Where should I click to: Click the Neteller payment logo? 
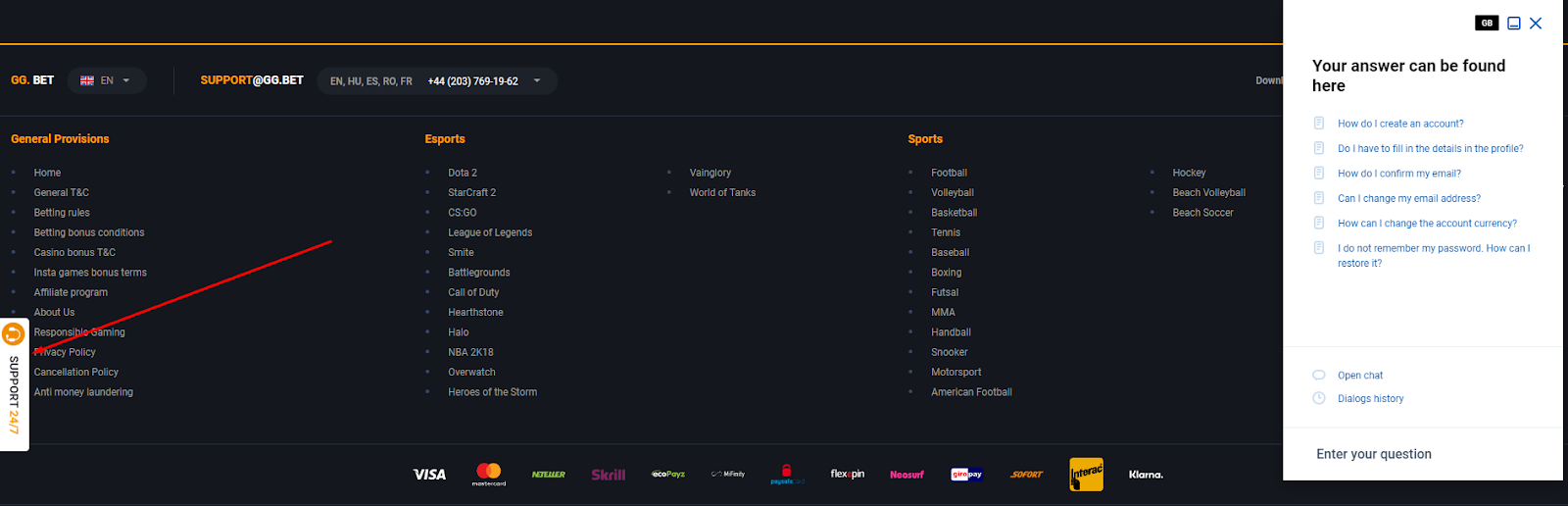pyautogui.click(x=549, y=475)
